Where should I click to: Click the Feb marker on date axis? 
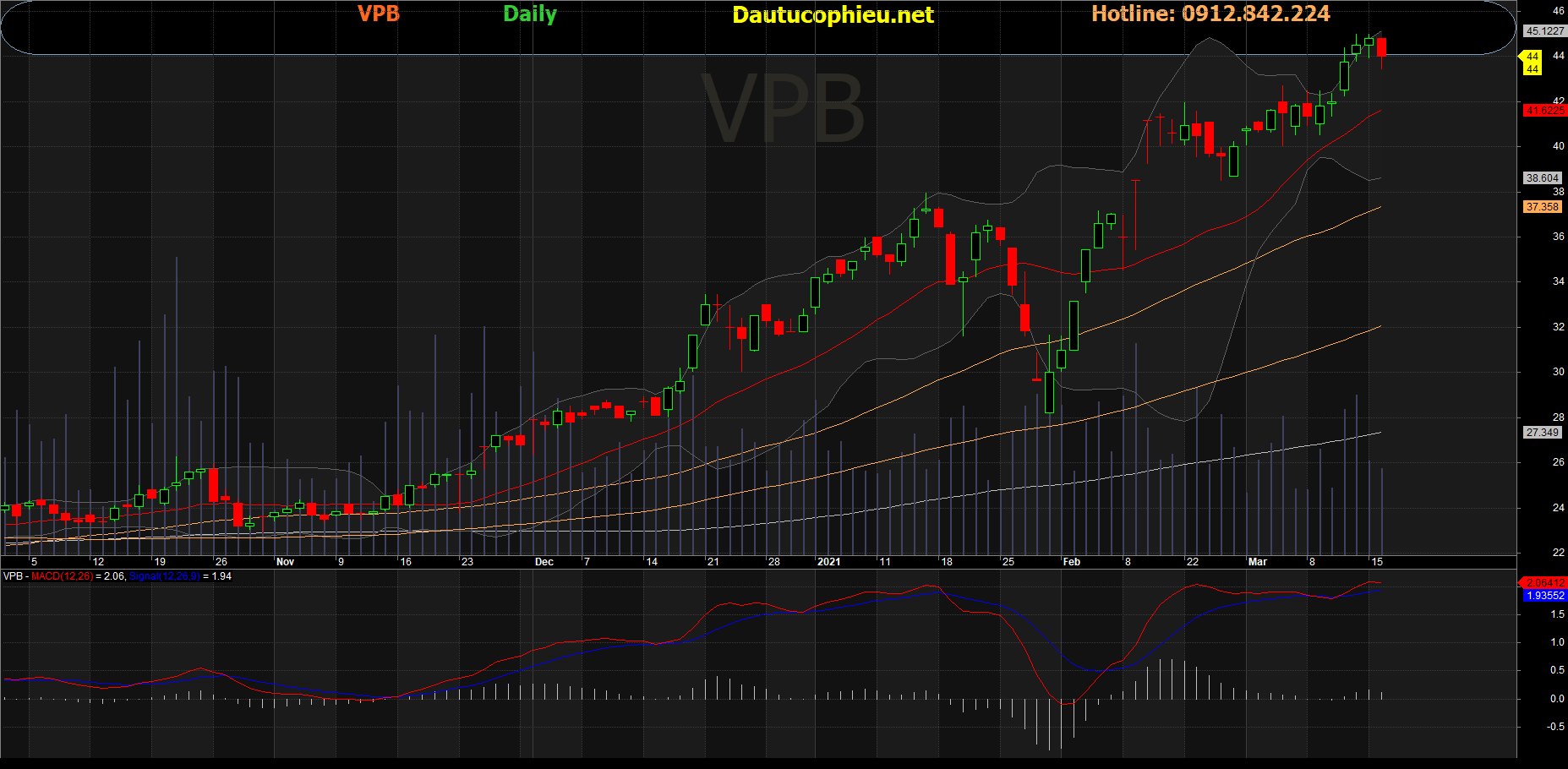click(1072, 562)
